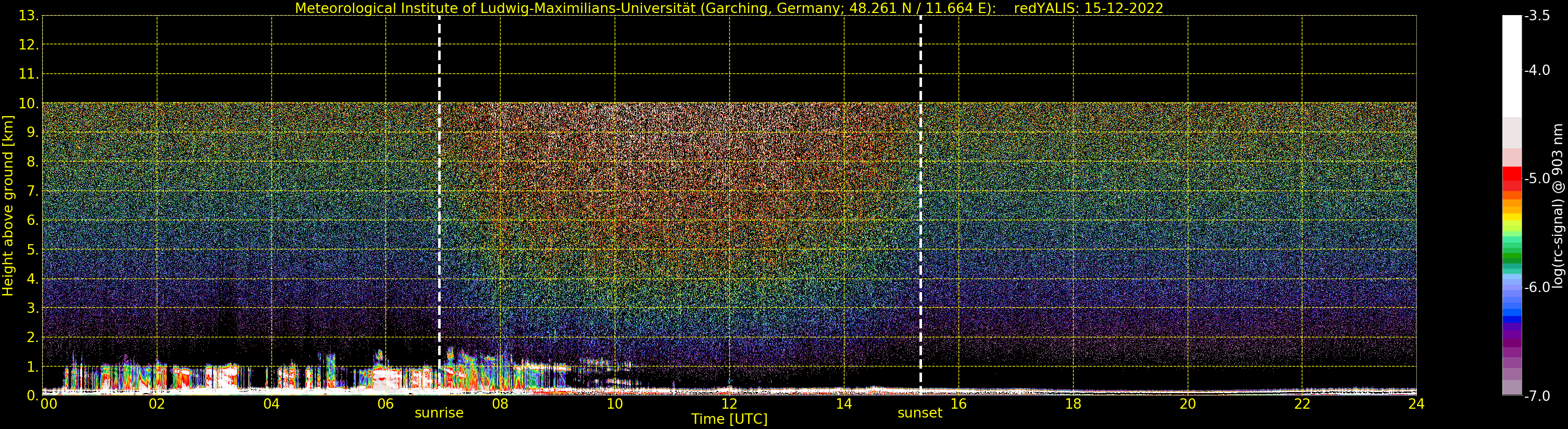
Task: Click the '10.' height axis tick label
Action: coord(29,104)
